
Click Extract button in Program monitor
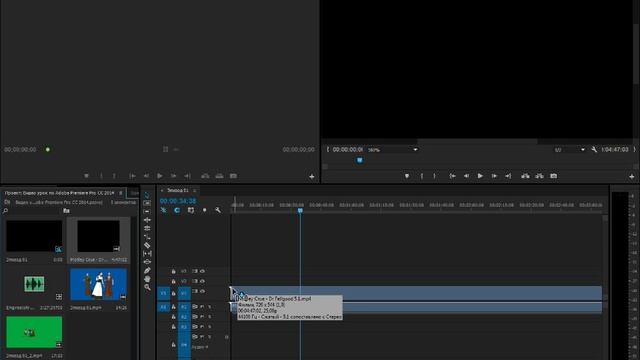(x=539, y=176)
